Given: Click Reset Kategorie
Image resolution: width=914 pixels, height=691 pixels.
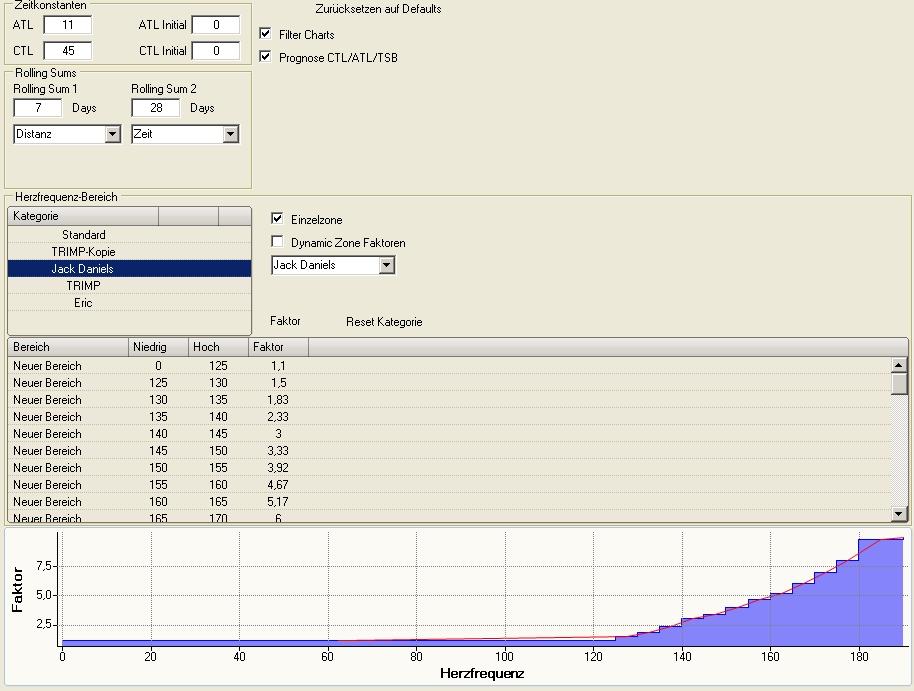Looking at the screenshot, I should coord(384,322).
